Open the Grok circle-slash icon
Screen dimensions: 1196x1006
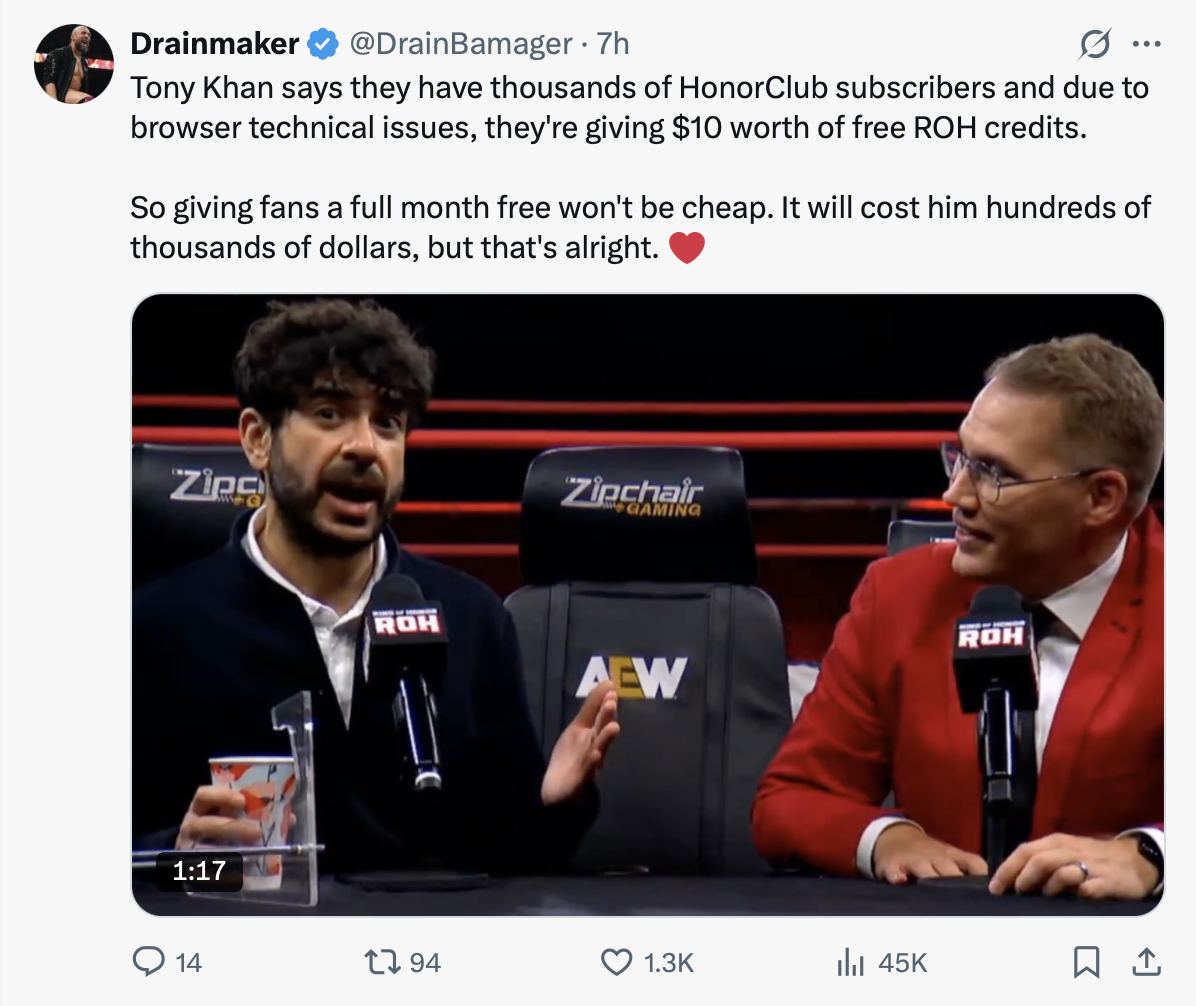(x=1095, y=44)
